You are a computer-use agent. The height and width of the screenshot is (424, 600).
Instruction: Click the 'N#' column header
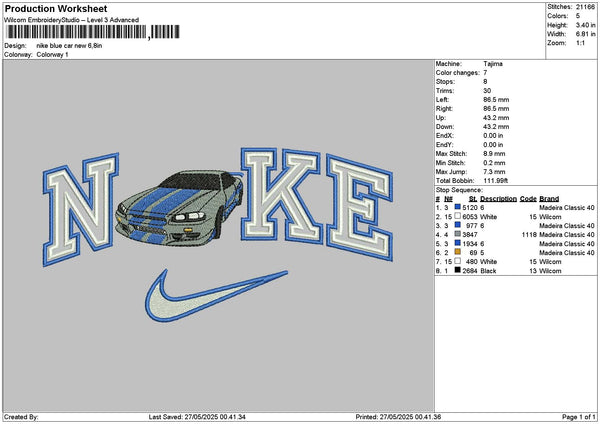(448, 199)
